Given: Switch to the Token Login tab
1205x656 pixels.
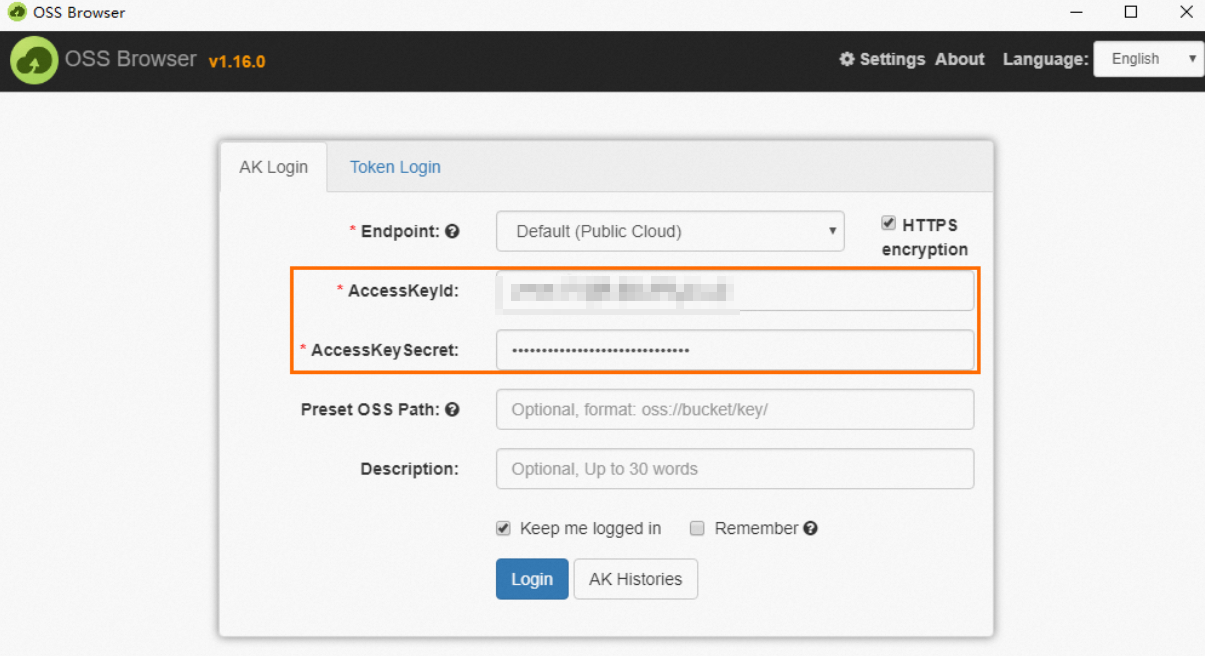Looking at the screenshot, I should [395, 167].
